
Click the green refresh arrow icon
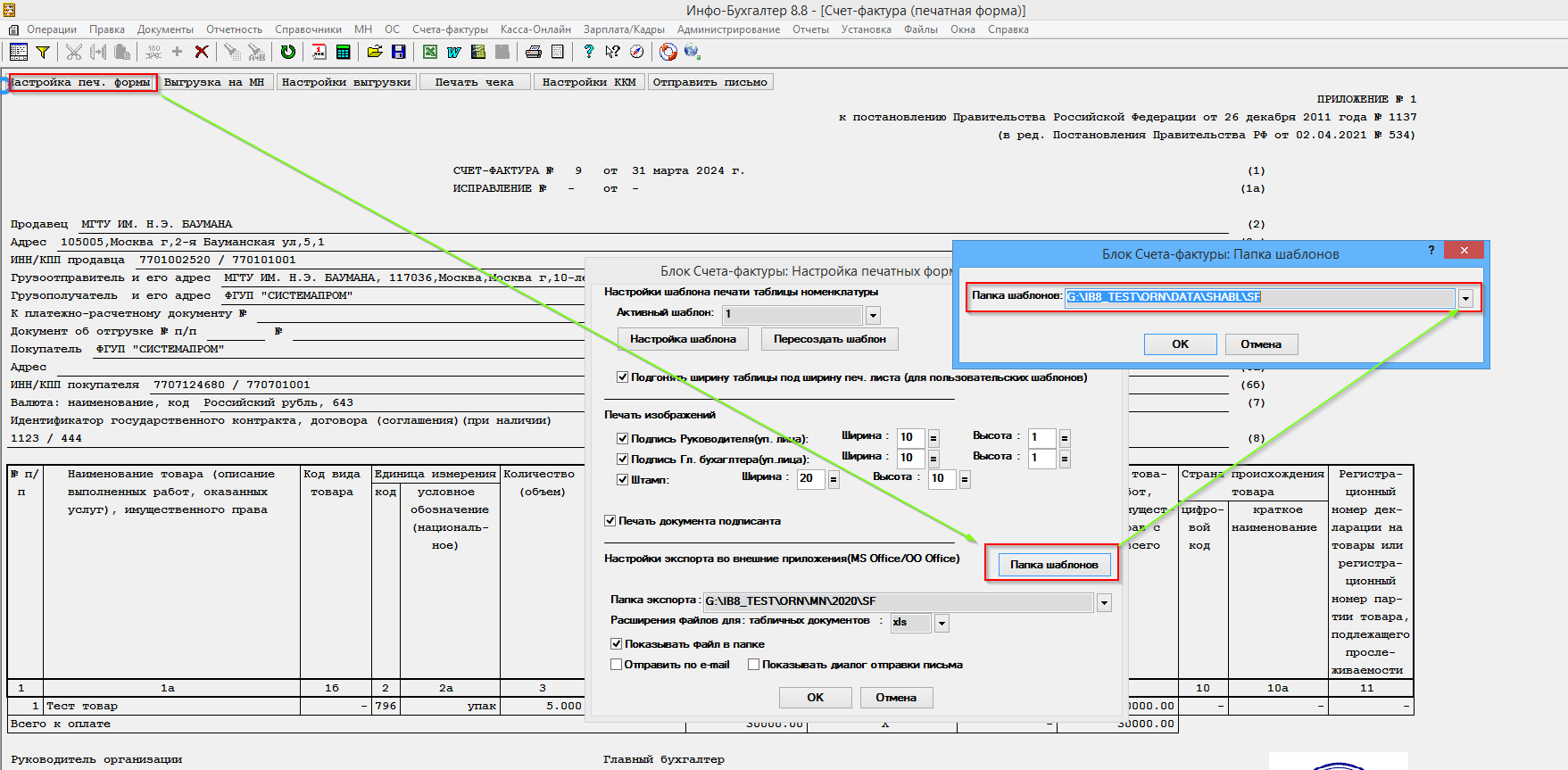288,52
